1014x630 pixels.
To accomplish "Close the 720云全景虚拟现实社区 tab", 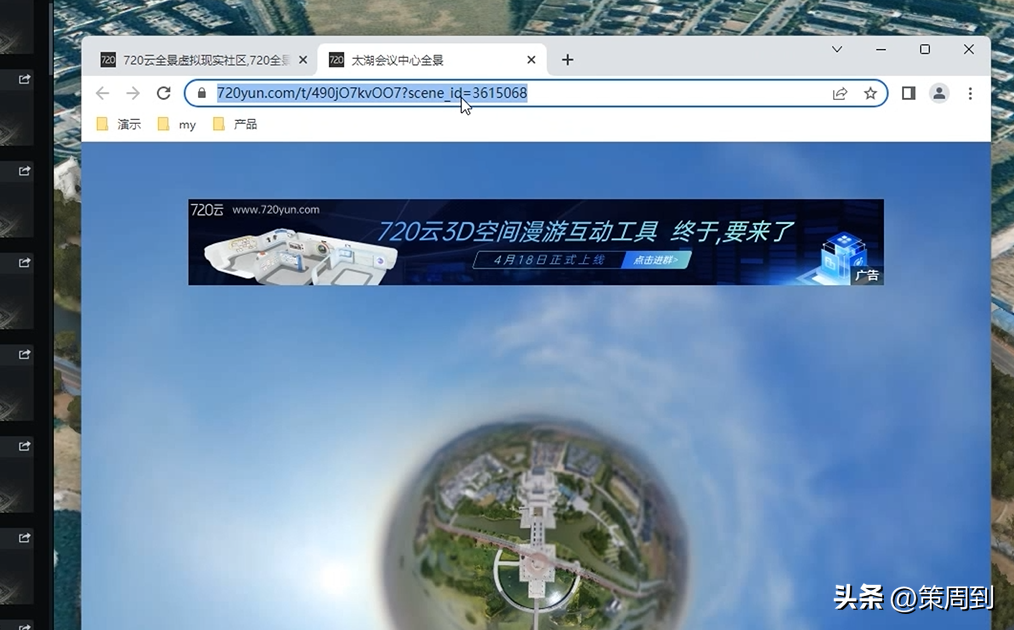I will coord(303,60).
